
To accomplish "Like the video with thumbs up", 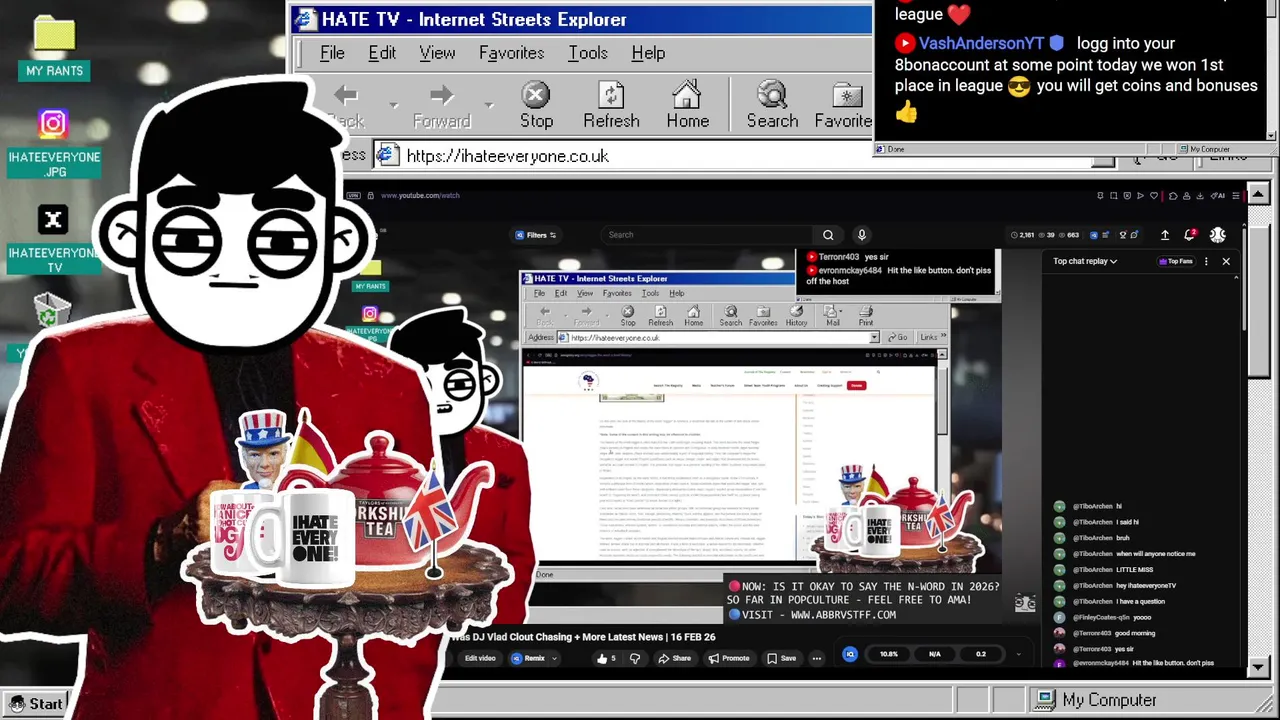I will pyautogui.click(x=605, y=658).
